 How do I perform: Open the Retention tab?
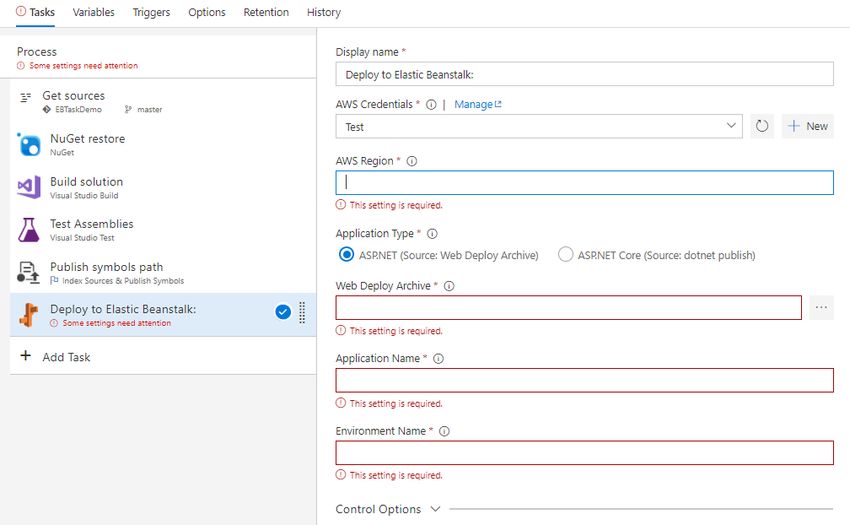(x=266, y=12)
